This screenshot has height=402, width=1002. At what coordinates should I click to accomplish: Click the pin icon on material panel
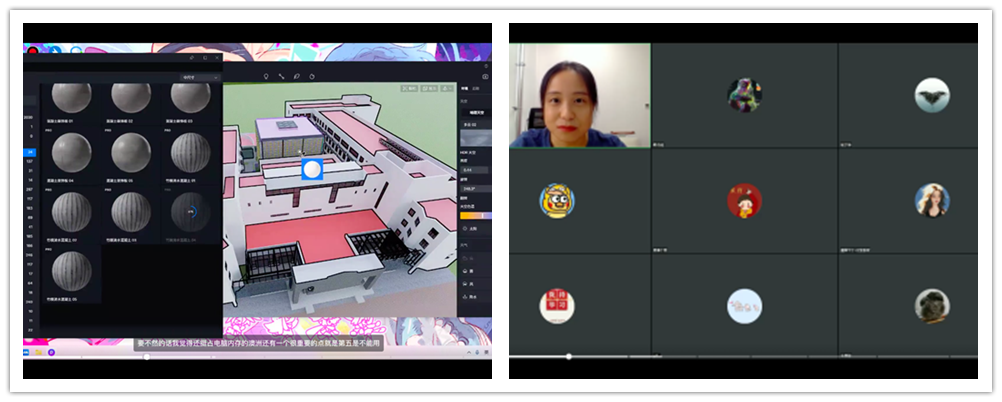(192, 58)
